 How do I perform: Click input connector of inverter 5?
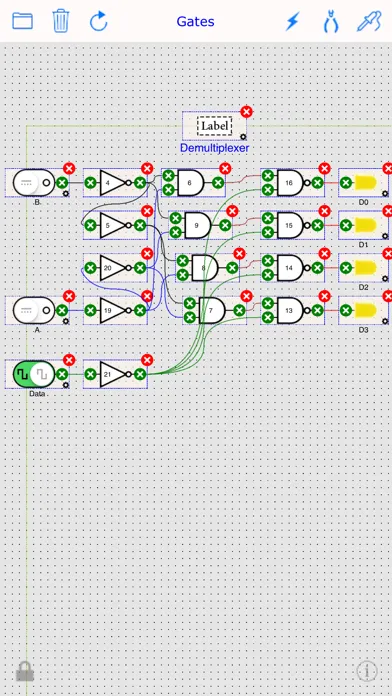point(90,225)
